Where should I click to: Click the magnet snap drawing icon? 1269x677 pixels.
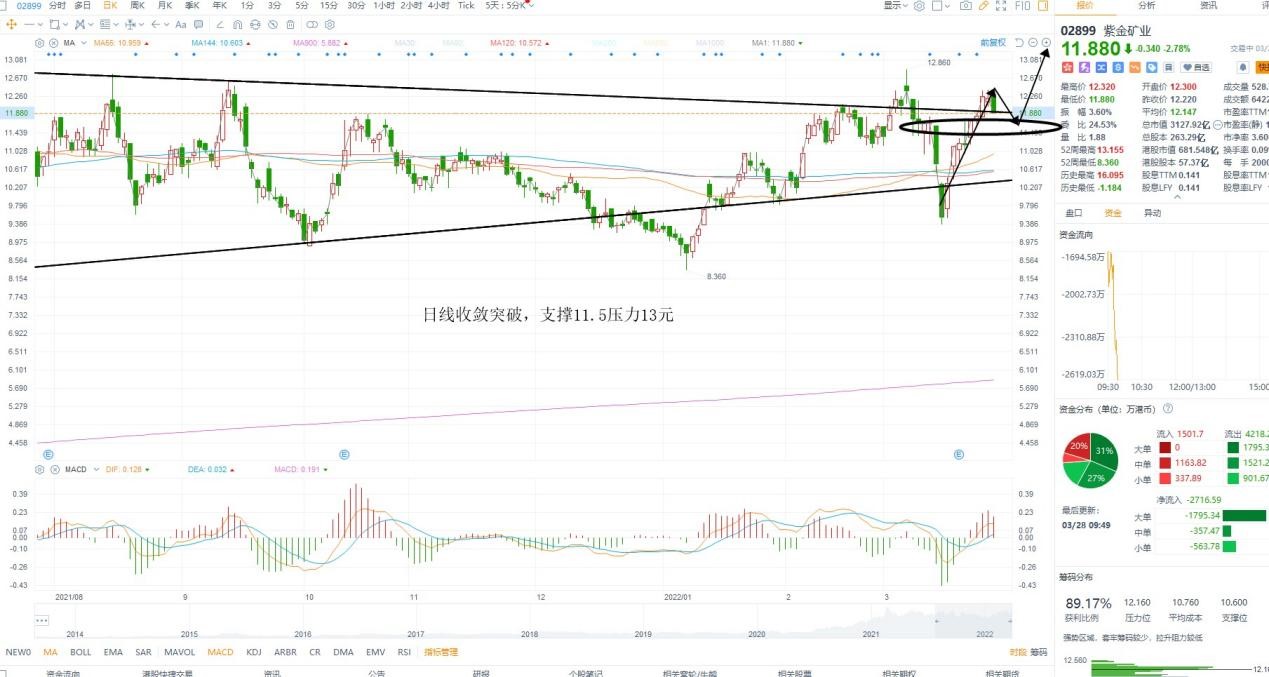point(237,24)
